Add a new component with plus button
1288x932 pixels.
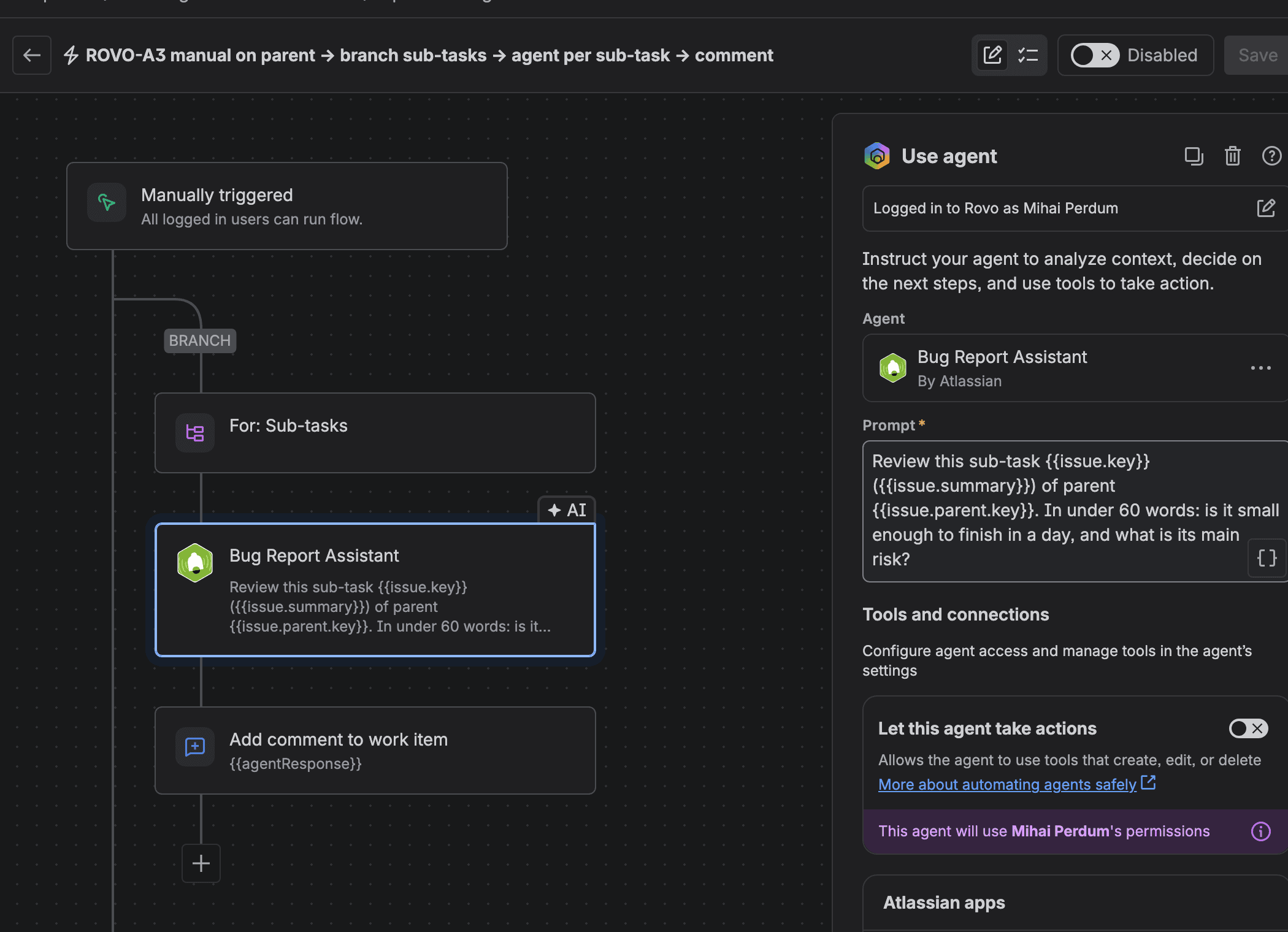201,863
